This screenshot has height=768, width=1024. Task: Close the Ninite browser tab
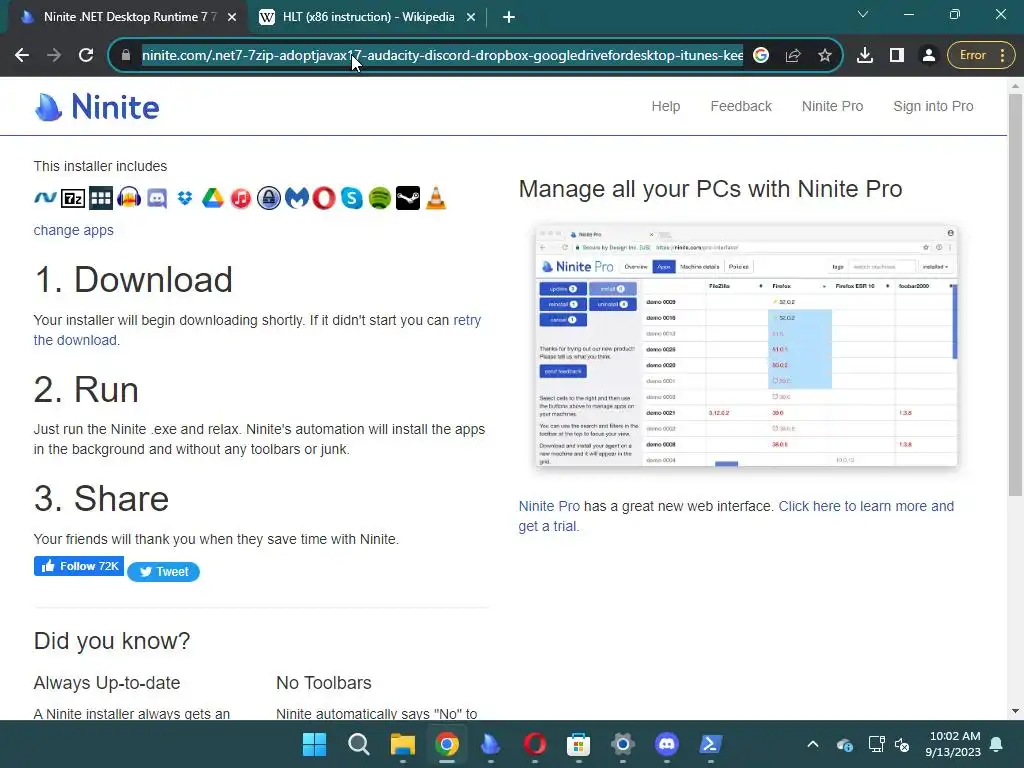(232, 18)
